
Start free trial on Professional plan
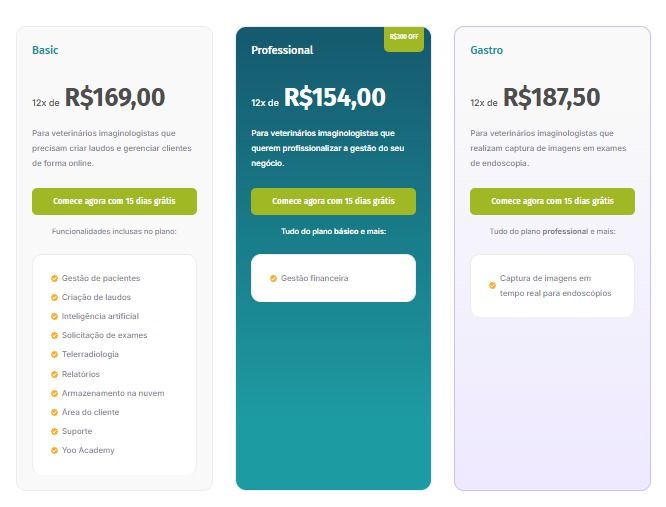(333, 201)
